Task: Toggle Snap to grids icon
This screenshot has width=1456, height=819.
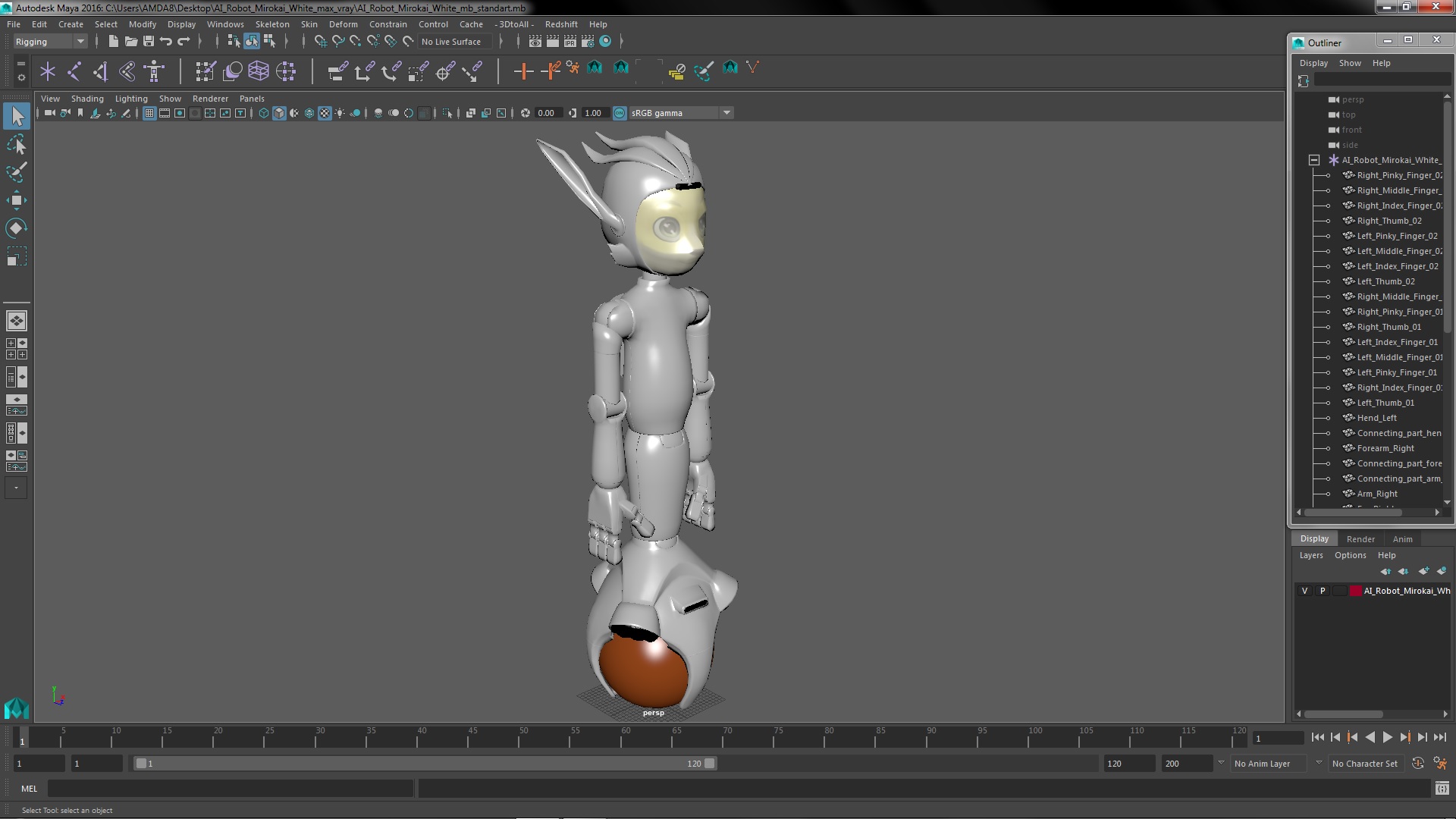Action: point(320,41)
